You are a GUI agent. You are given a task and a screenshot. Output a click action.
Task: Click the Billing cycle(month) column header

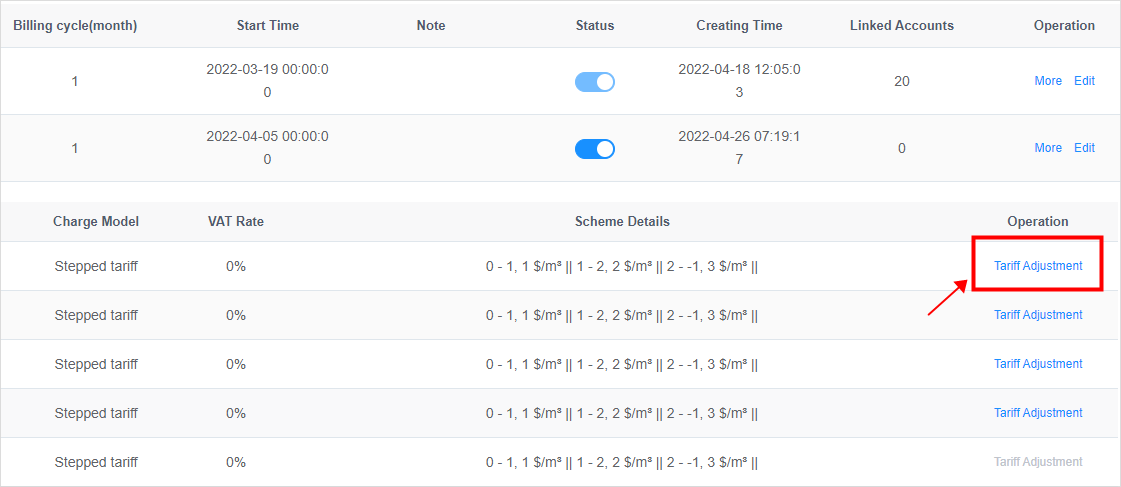pyautogui.click(x=75, y=26)
